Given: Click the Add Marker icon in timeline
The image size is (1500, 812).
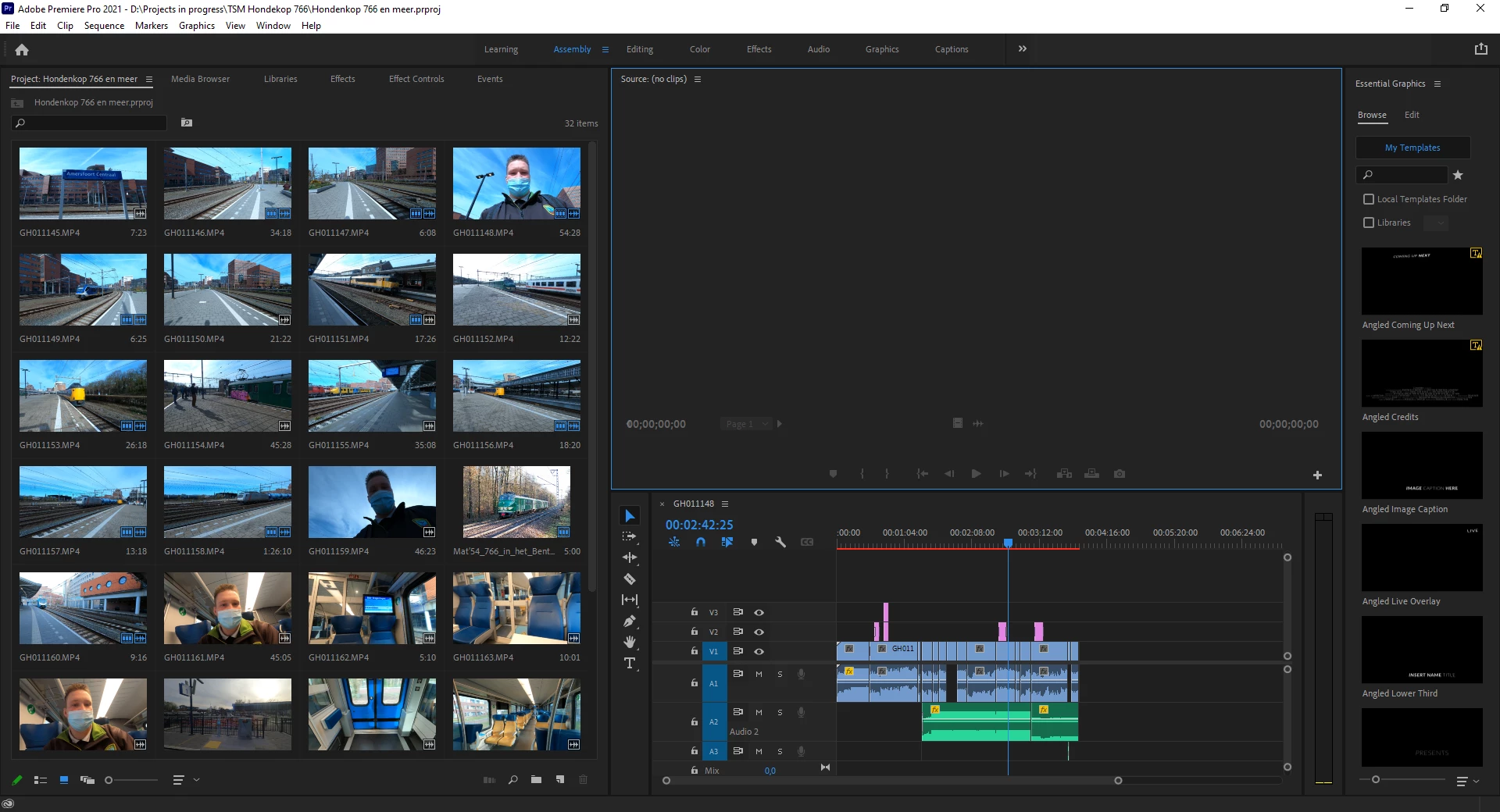Looking at the screenshot, I should coord(754,542).
